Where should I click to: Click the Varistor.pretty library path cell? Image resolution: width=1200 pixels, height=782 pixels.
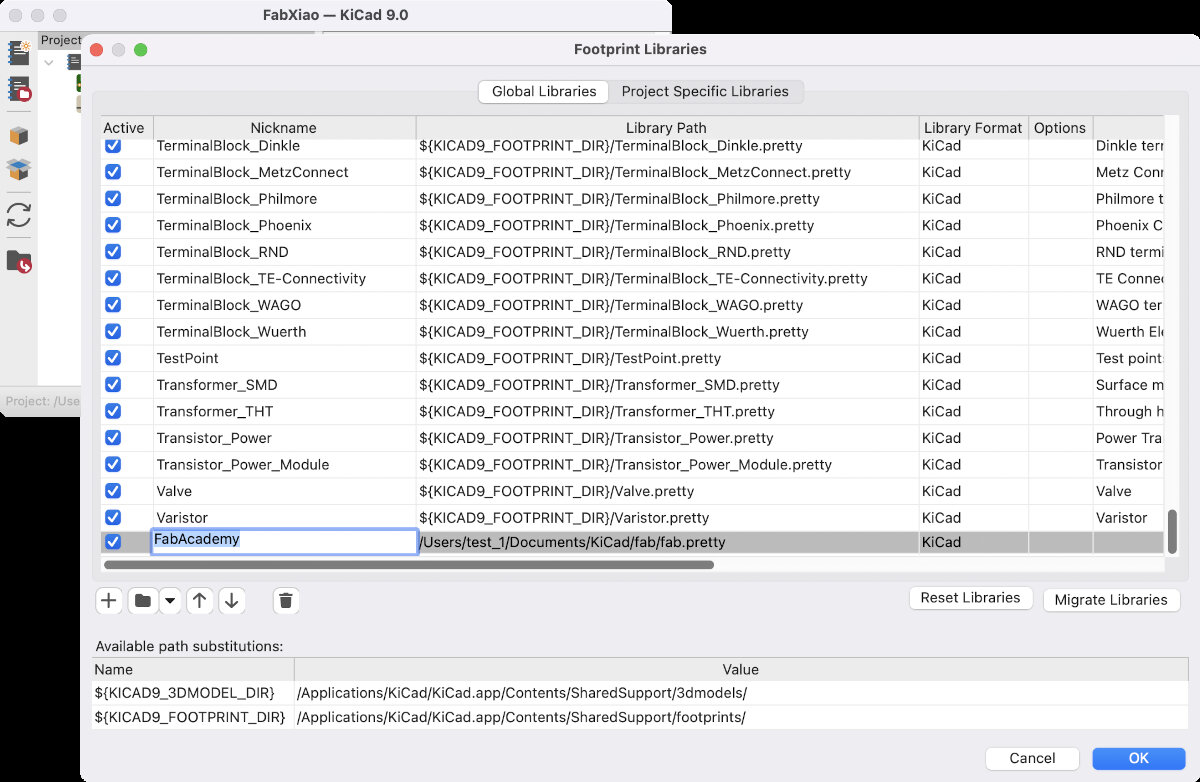668,518
